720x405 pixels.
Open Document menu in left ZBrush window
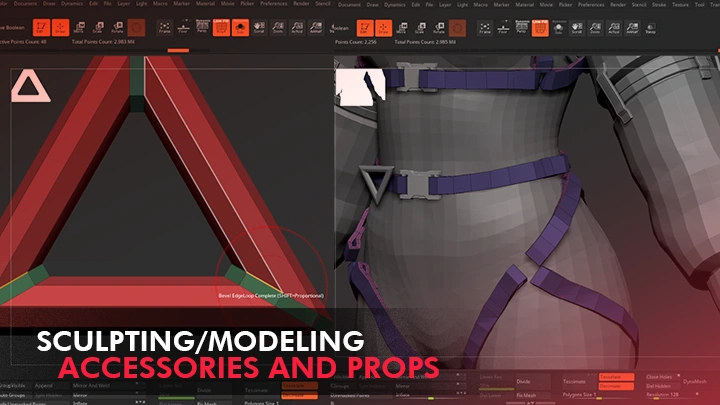tap(25, 4)
